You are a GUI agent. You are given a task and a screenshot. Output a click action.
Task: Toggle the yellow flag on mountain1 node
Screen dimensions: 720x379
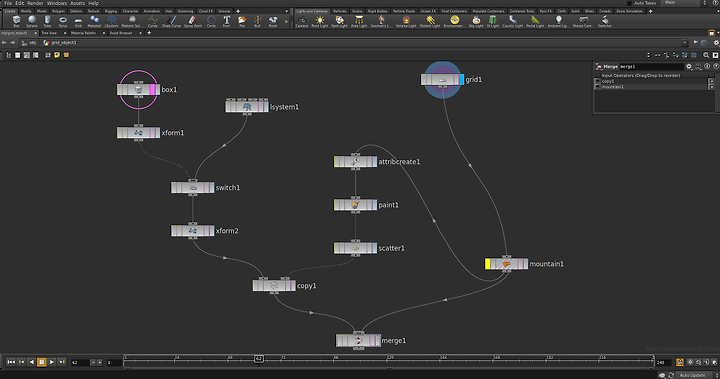488,264
